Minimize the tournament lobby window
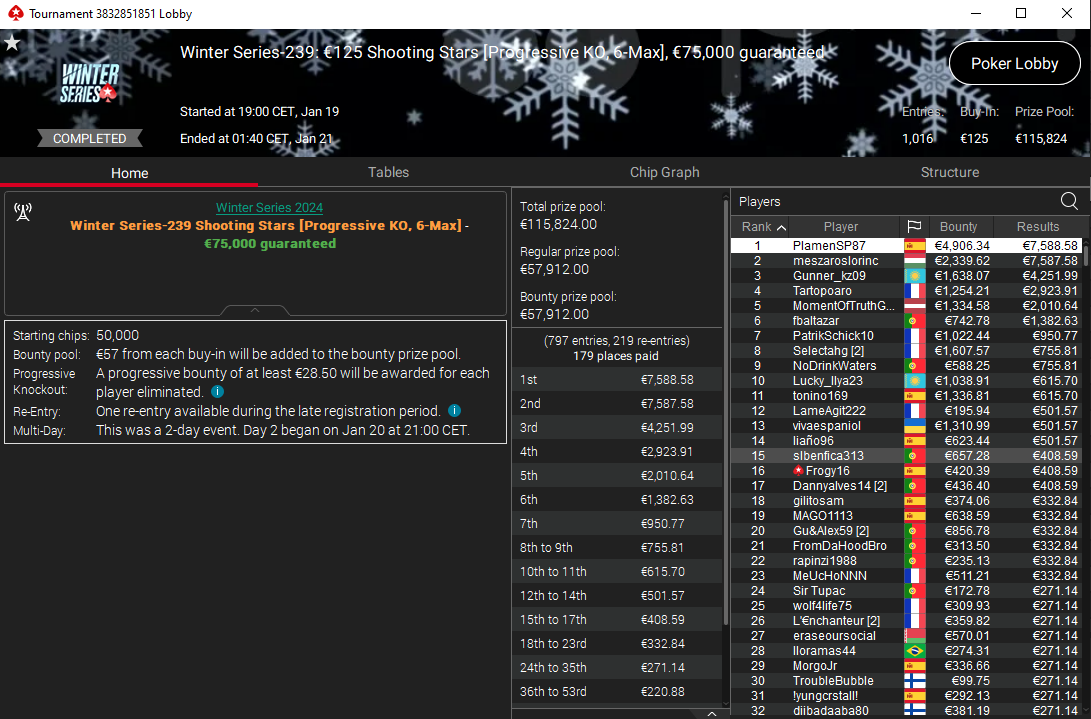 975,13
